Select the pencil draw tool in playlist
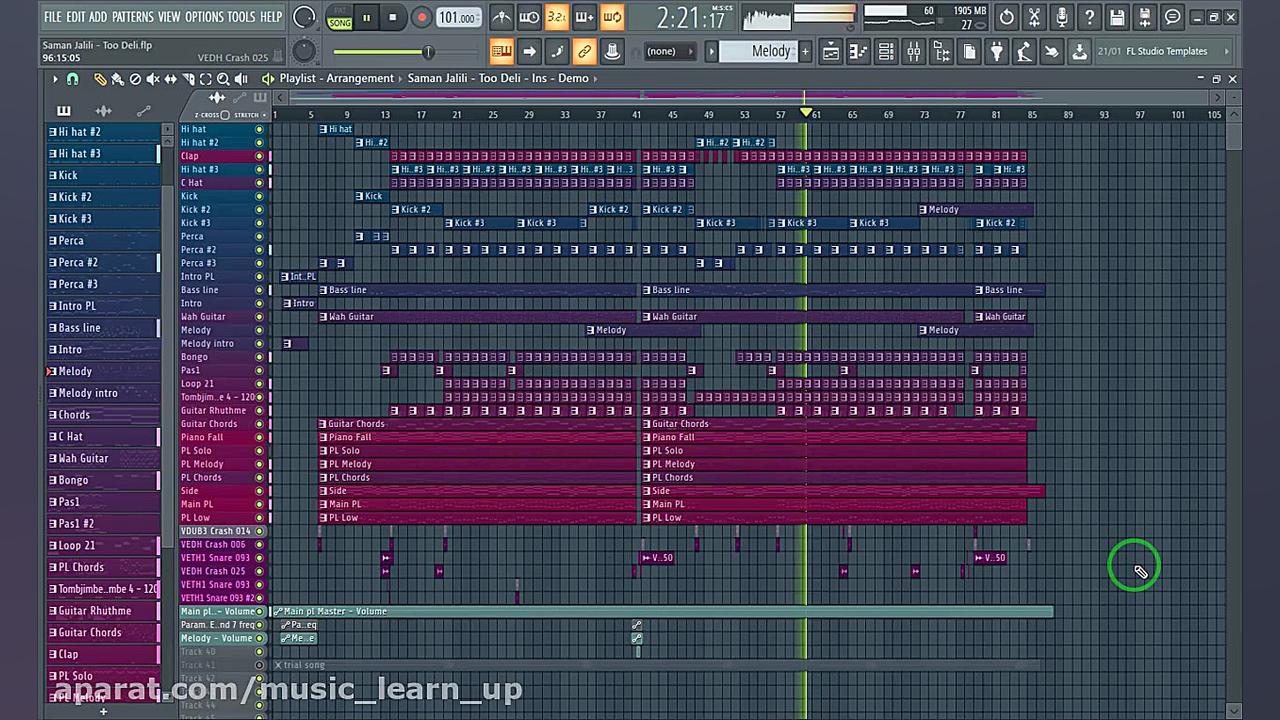 tap(99, 78)
